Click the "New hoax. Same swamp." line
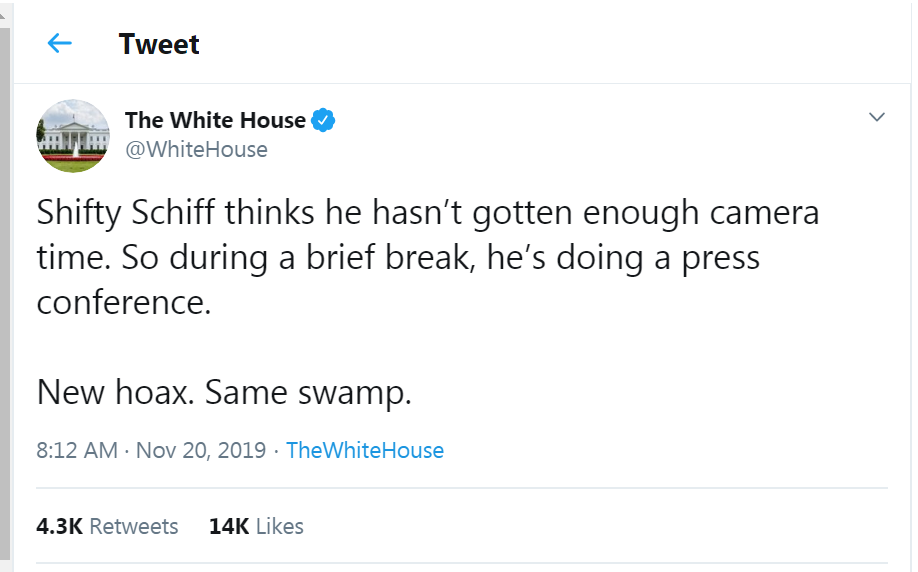 (x=224, y=392)
